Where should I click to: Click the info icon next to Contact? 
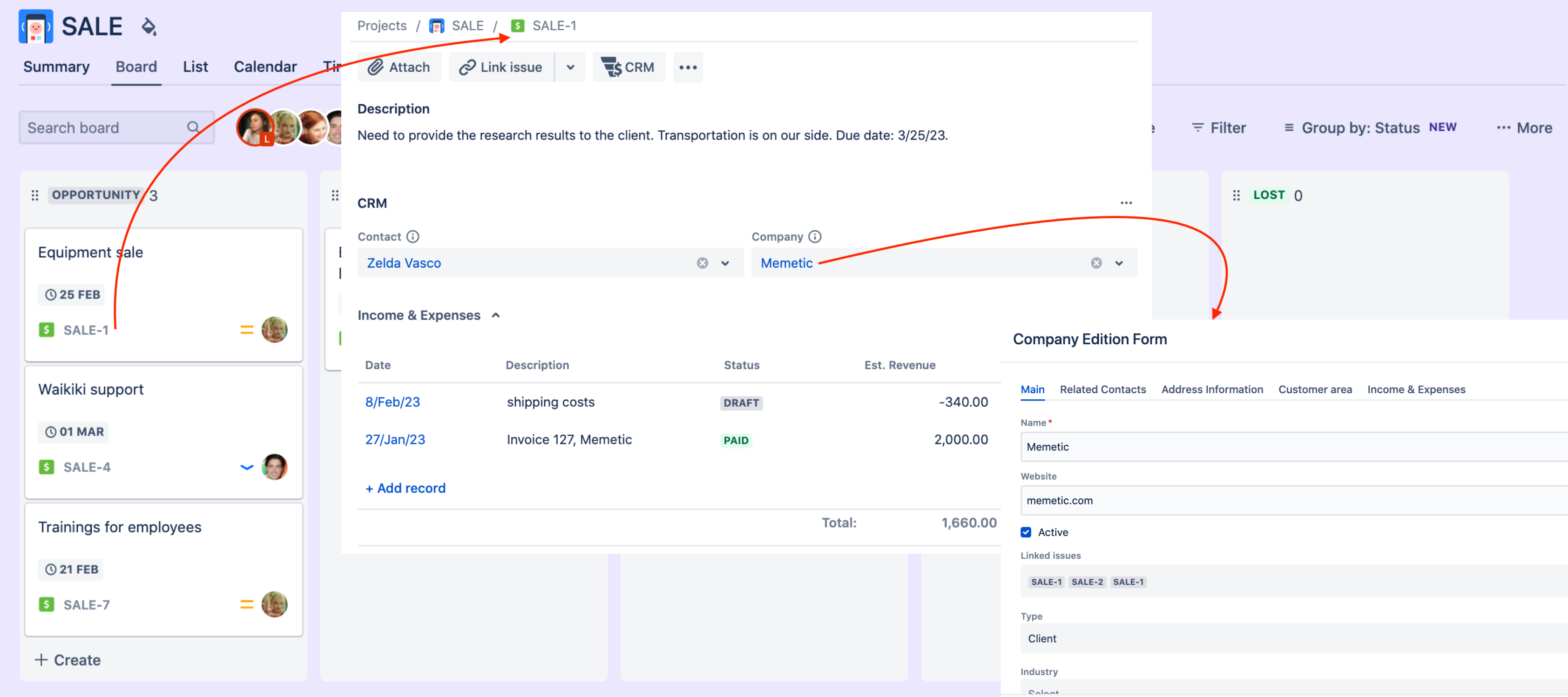pyautogui.click(x=412, y=236)
